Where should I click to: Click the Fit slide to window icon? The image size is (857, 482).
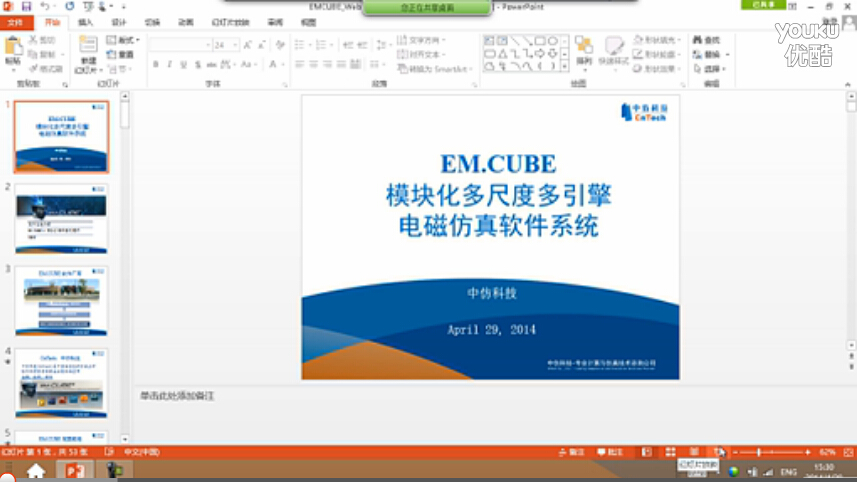coord(848,452)
